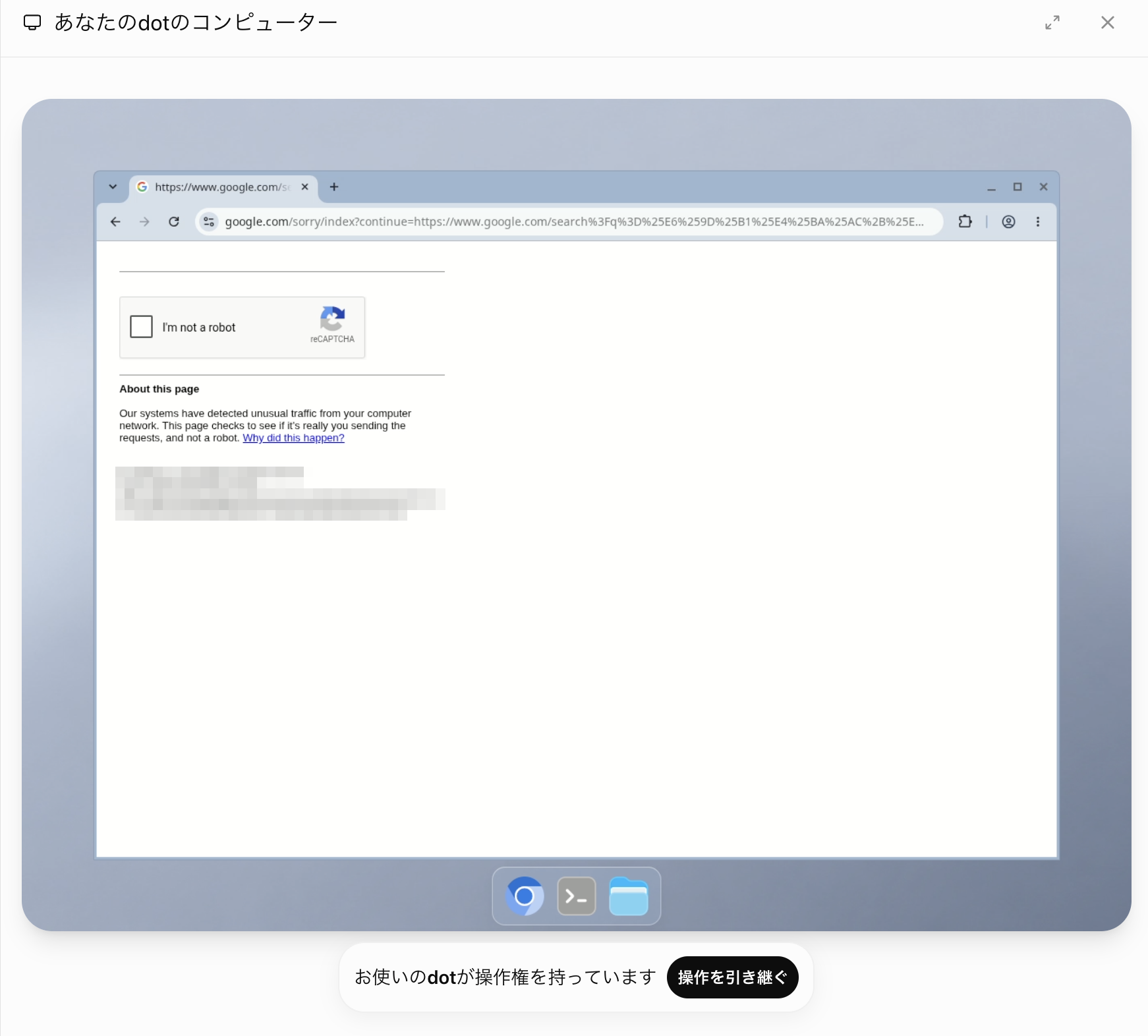
Task: Click the reCAPTCHA logo
Action: pyautogui.click(x=332, y=318)
